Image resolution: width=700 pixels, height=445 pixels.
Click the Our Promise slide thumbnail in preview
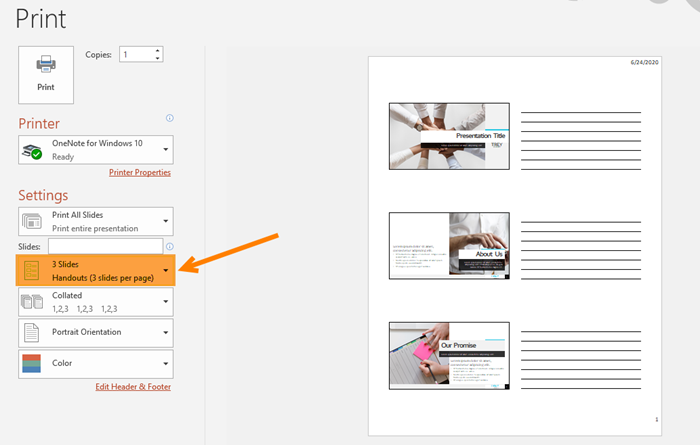tap(449, 356)
